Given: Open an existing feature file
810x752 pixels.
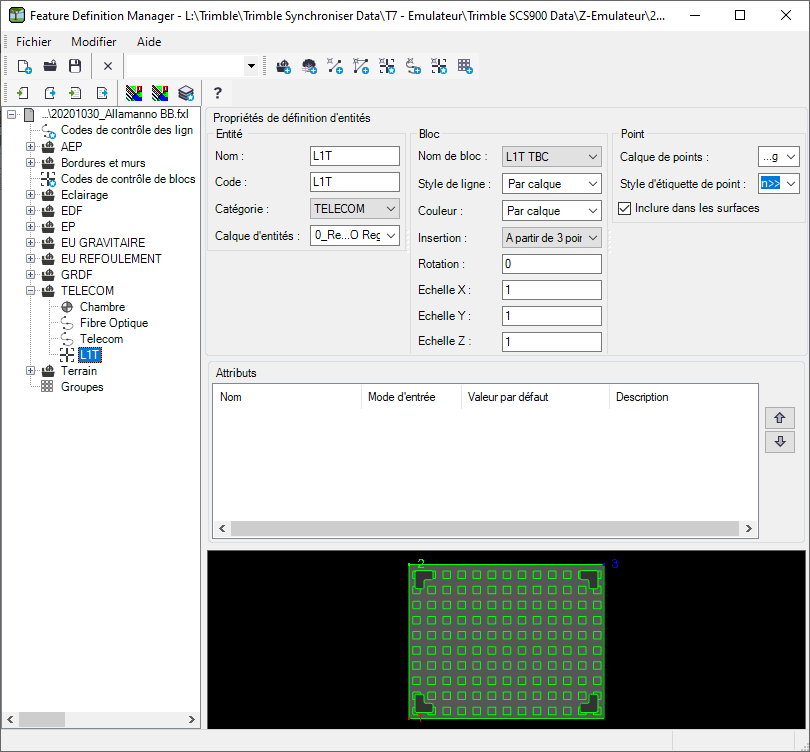Looking at the screenshot, I should (49, 65).
